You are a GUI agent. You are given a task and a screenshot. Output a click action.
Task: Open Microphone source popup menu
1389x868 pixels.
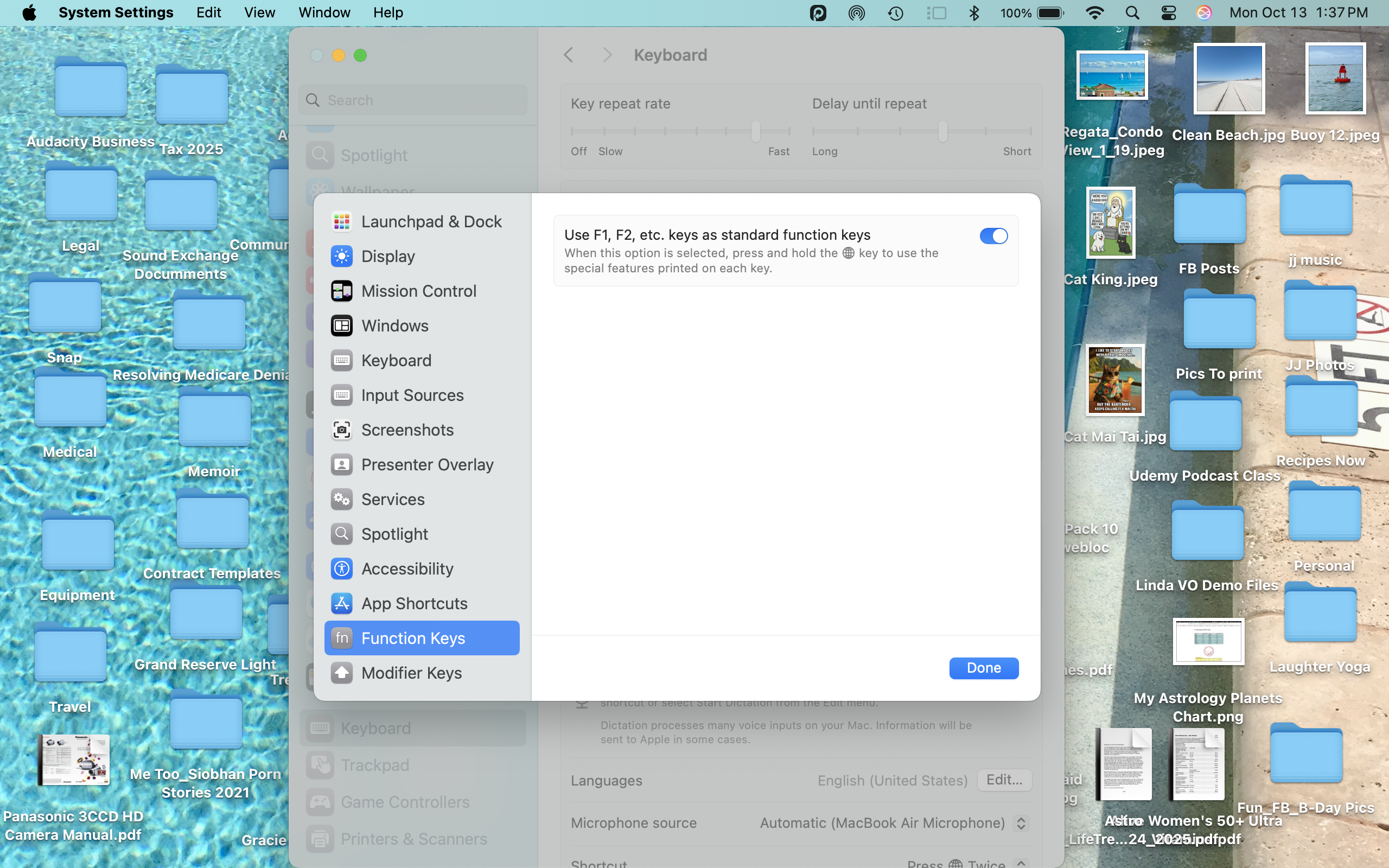[1021, 823]
